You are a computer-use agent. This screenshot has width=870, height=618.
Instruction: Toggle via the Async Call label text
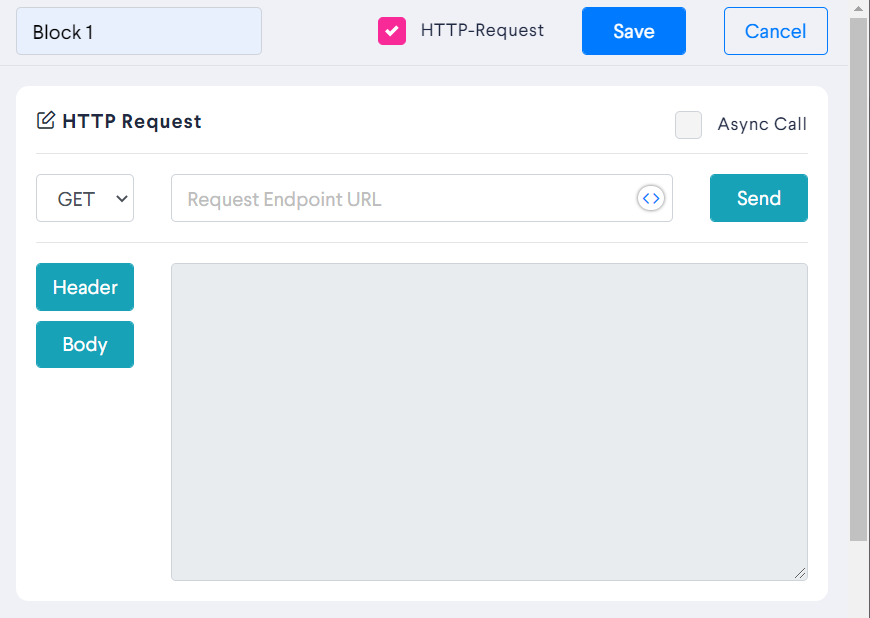pyautogui.click(x=762, y=124)
